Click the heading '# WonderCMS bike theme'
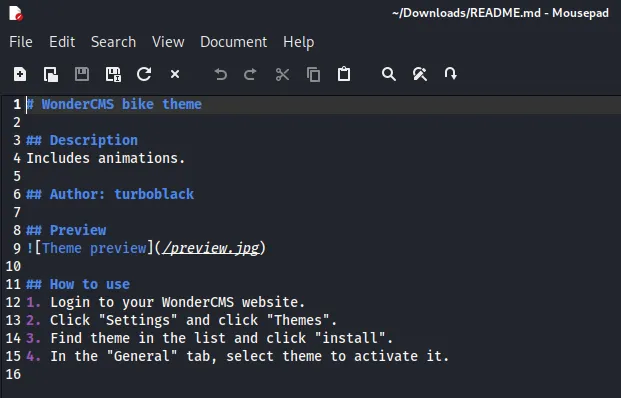The image size is (621, 398). coord(114,105)
